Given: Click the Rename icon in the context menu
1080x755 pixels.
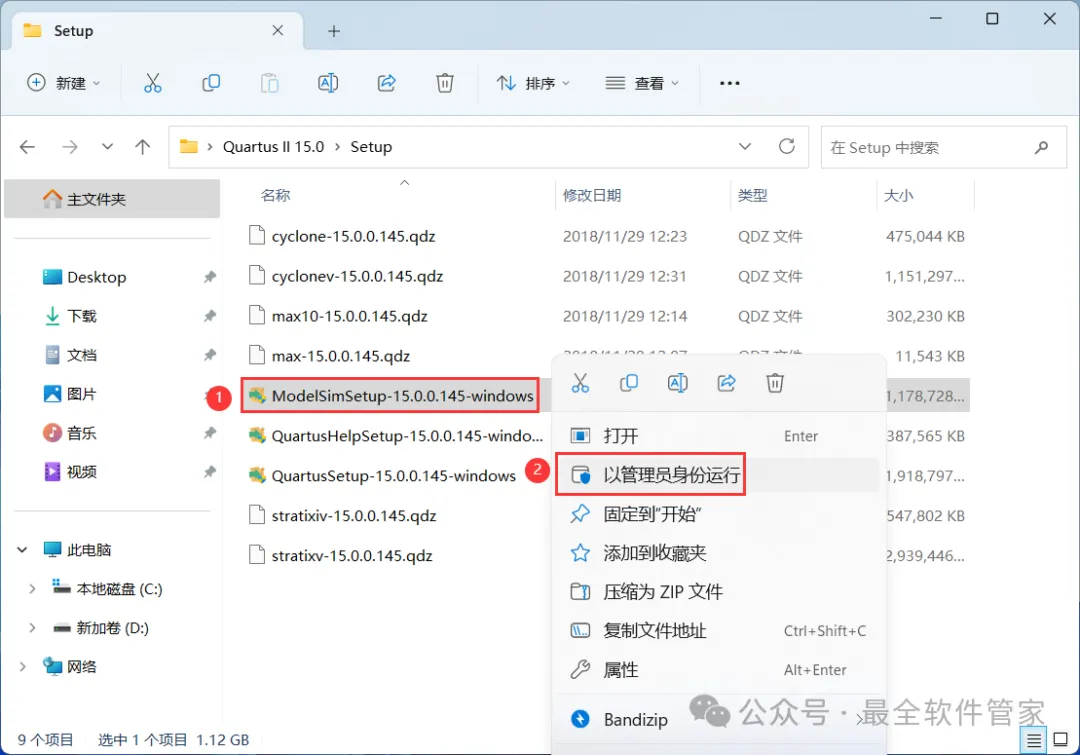Looking at the screenshot, I should (x=678, y=383).
